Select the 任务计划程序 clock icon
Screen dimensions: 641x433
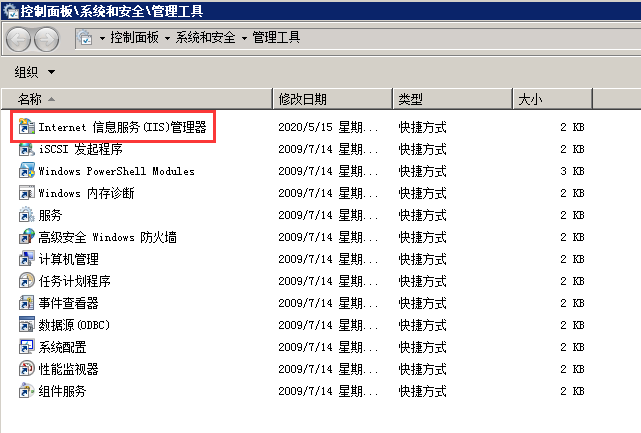click(27, 281)
